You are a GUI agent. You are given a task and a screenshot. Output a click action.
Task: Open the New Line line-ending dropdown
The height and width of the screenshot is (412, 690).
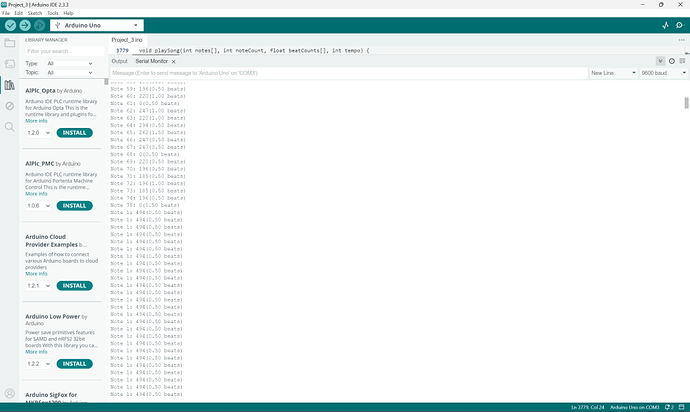(x=613, y=73)
